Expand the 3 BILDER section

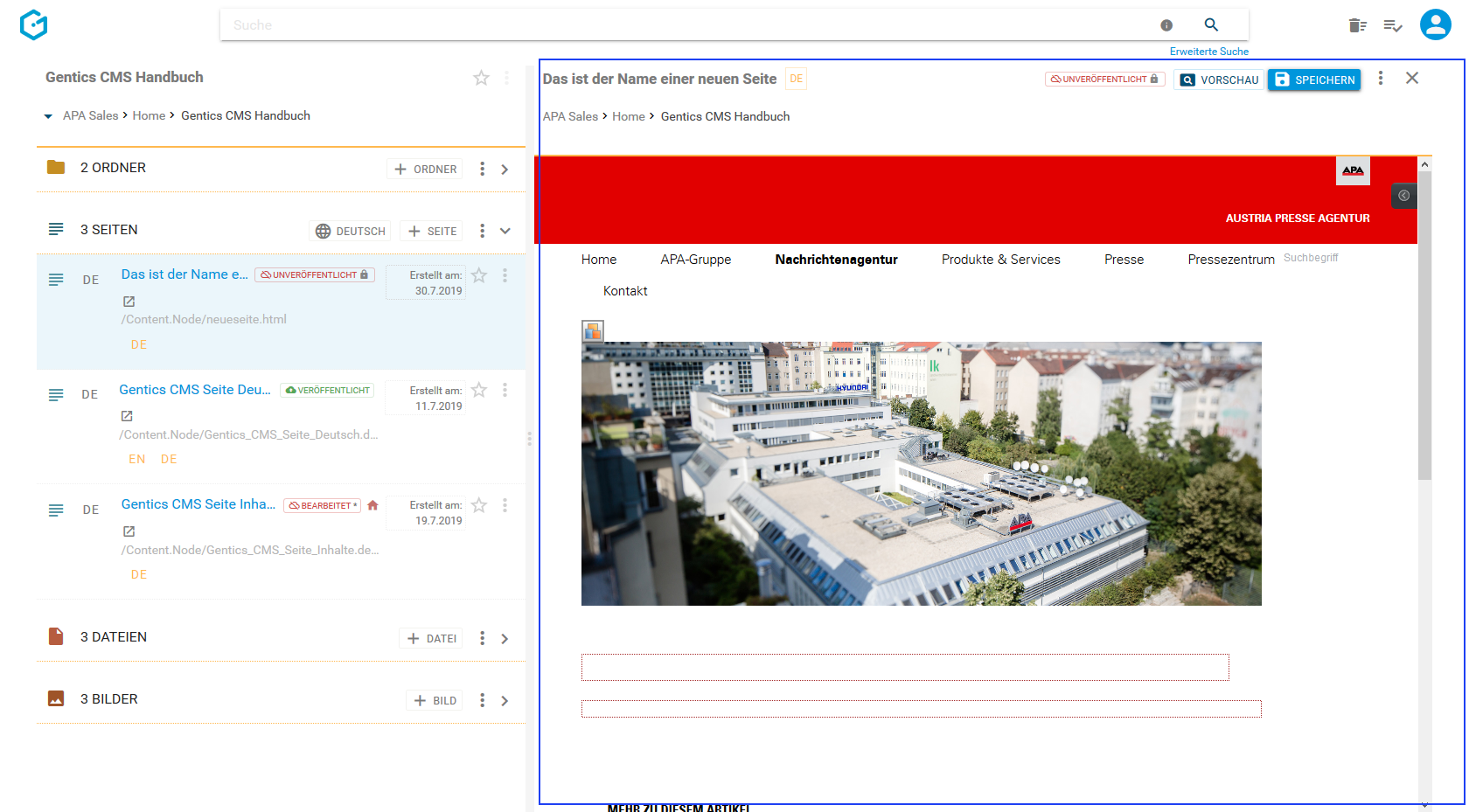point(505,701)
